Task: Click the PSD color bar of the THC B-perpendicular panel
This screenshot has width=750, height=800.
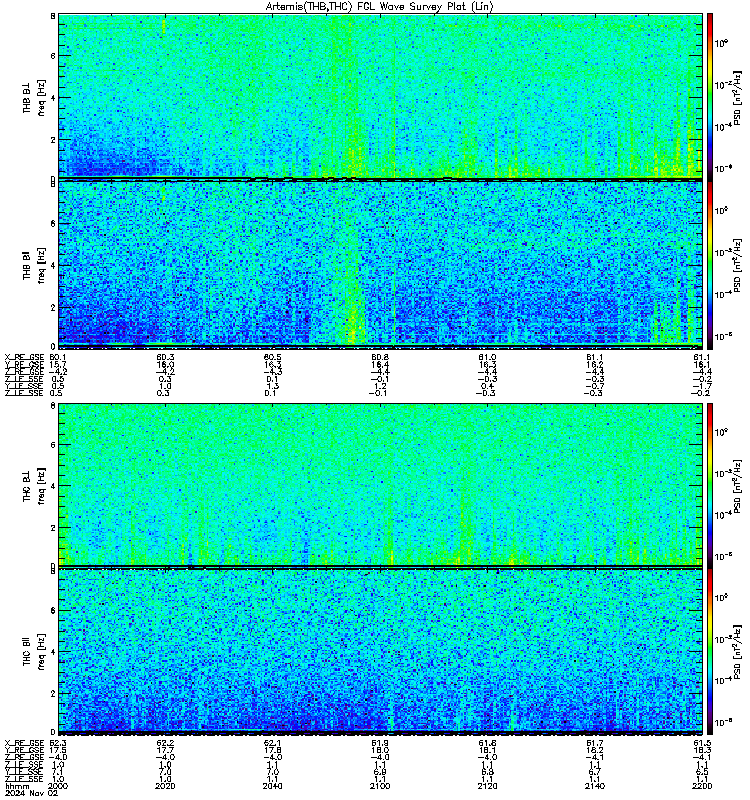Action: [710, 485]
